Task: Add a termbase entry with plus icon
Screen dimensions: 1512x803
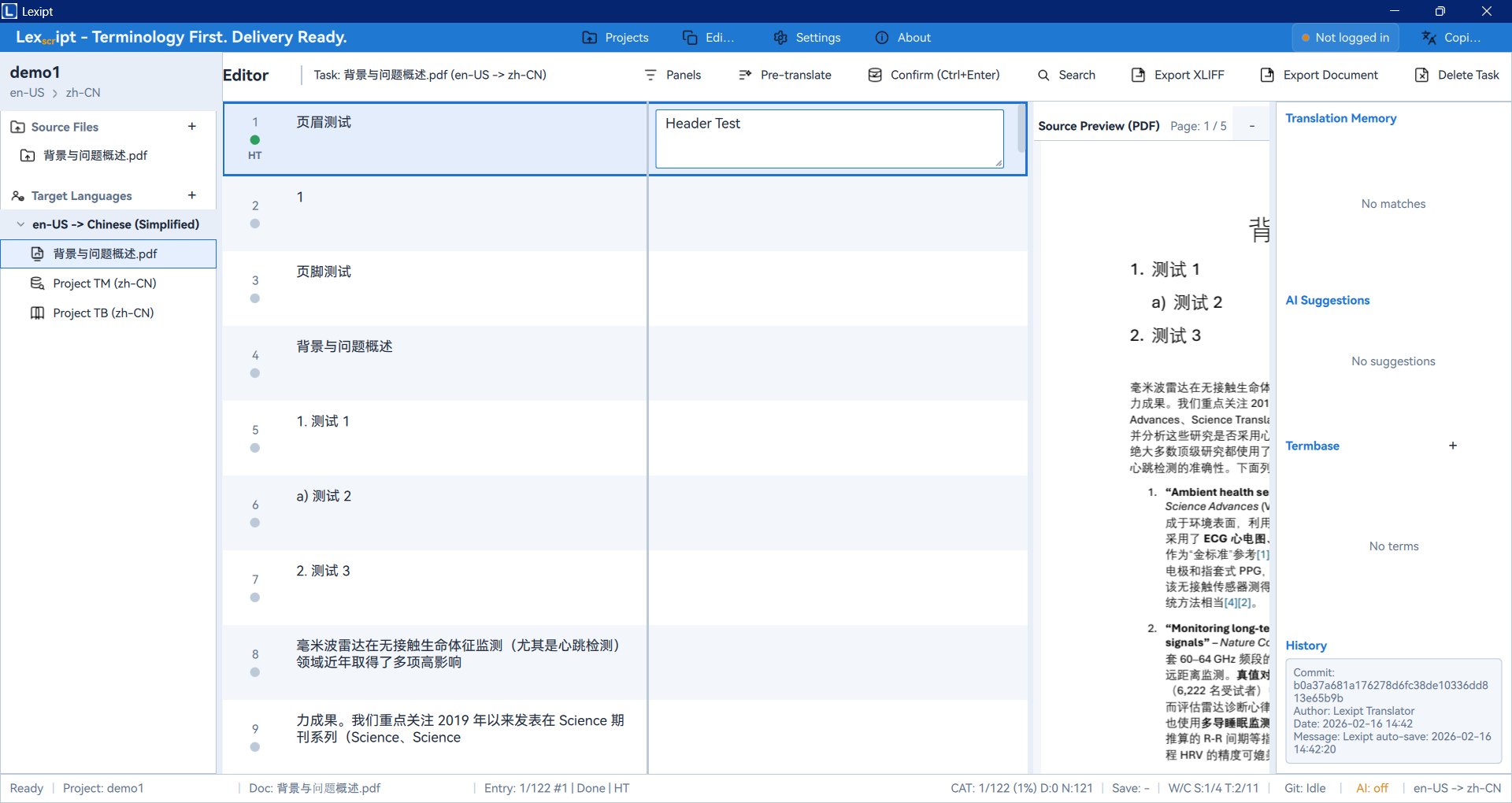Action: [x=1453, y=446]
